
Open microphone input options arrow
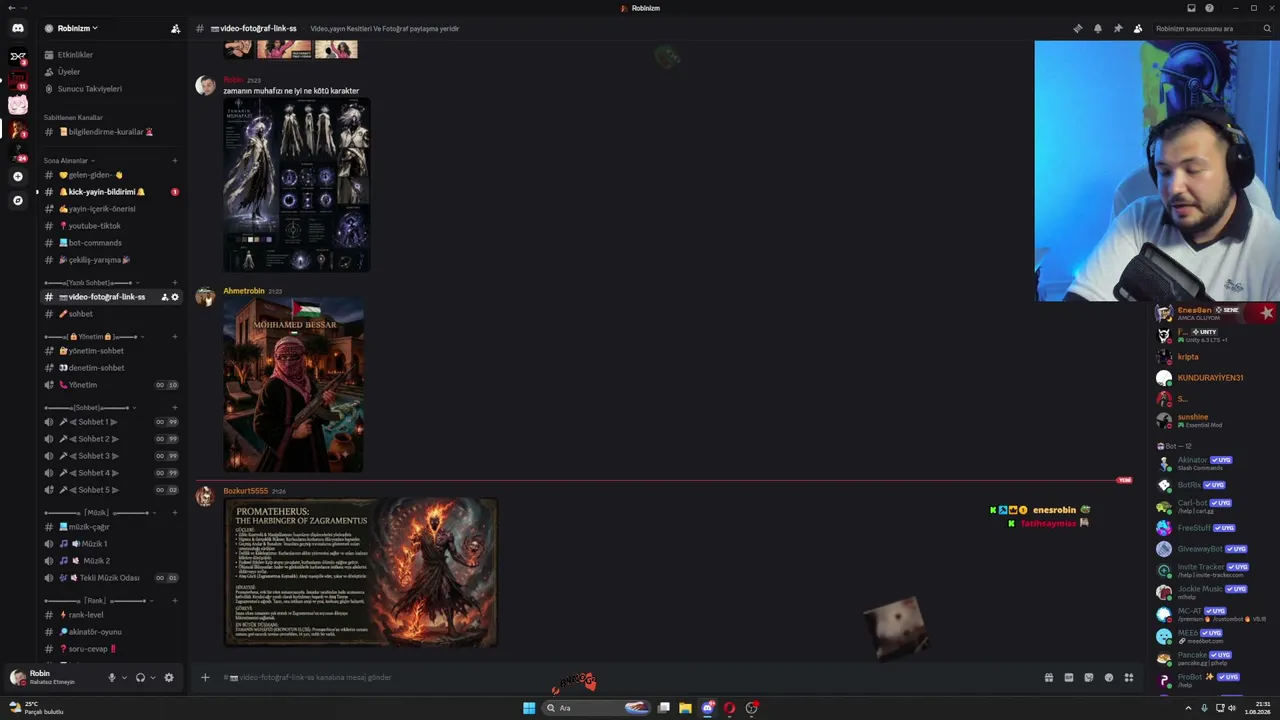pyautogui.click(x=124, y=677)
